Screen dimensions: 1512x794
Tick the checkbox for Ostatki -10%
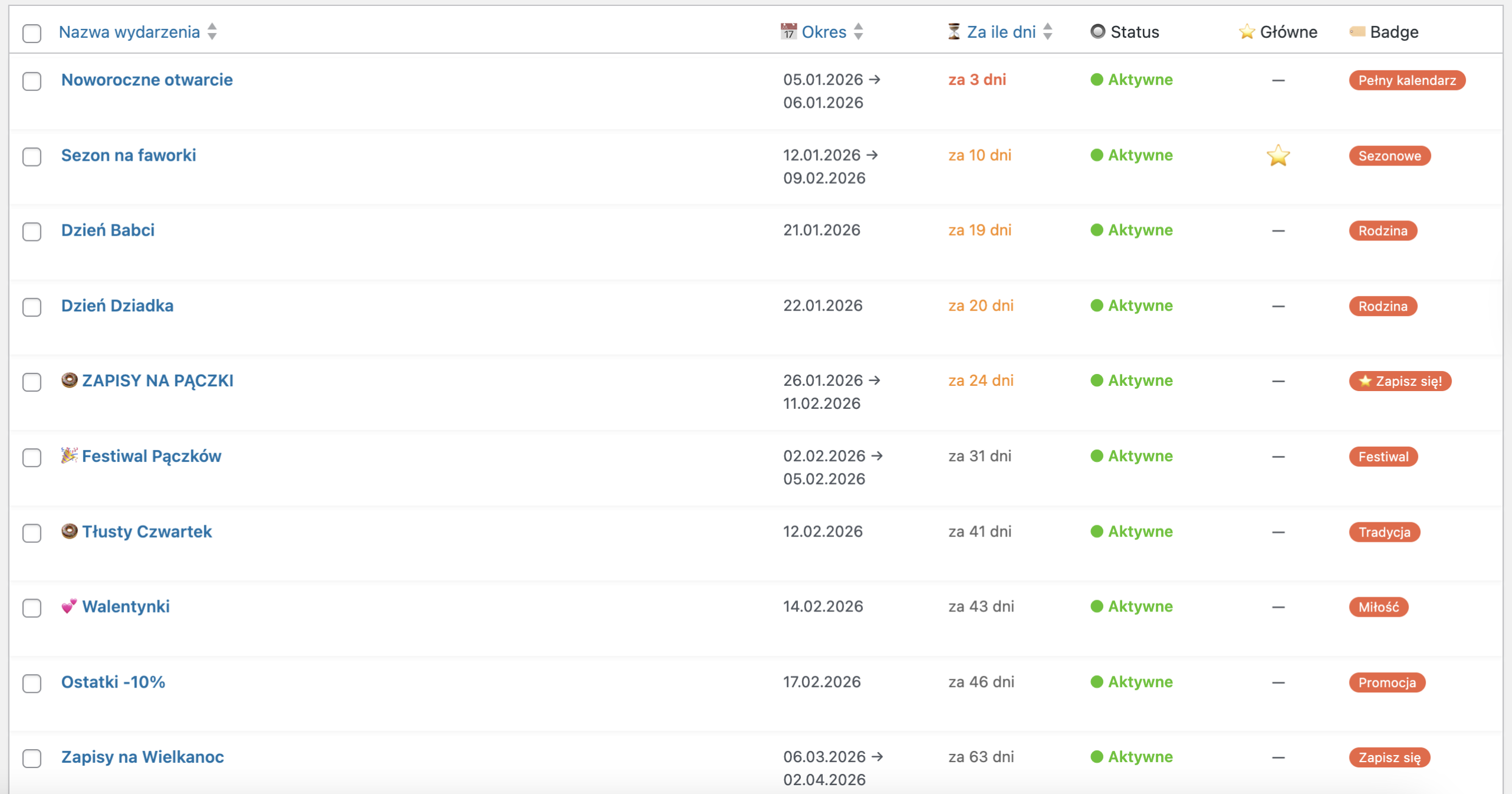pyautogui.click(x=32, y=684)
